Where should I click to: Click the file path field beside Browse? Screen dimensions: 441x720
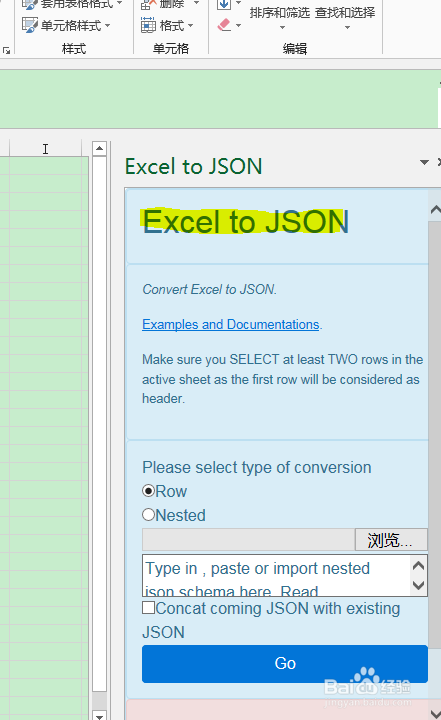click(248, 540)
